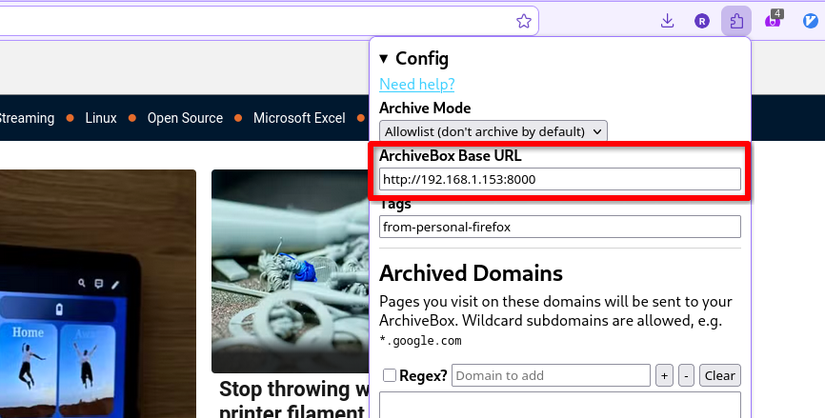This screenshot has height=418, width=825.
Task: Toggle the Regex? checkbox
Action: 389,375
